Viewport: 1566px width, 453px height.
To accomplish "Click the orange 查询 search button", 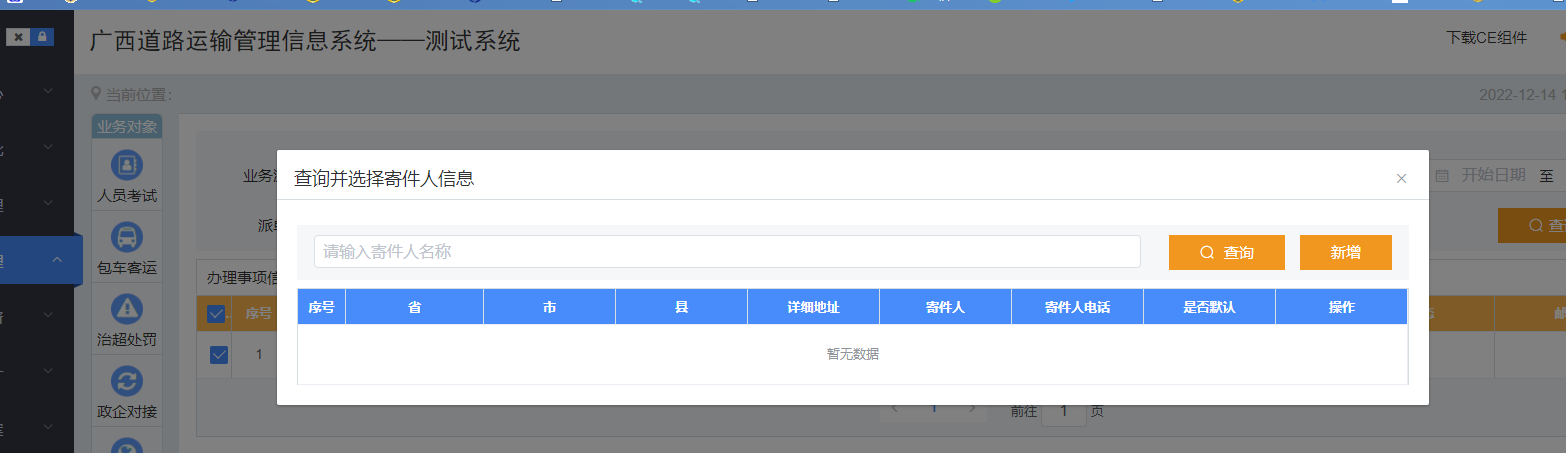I will pyautogui.click(x=1226, y=253).
